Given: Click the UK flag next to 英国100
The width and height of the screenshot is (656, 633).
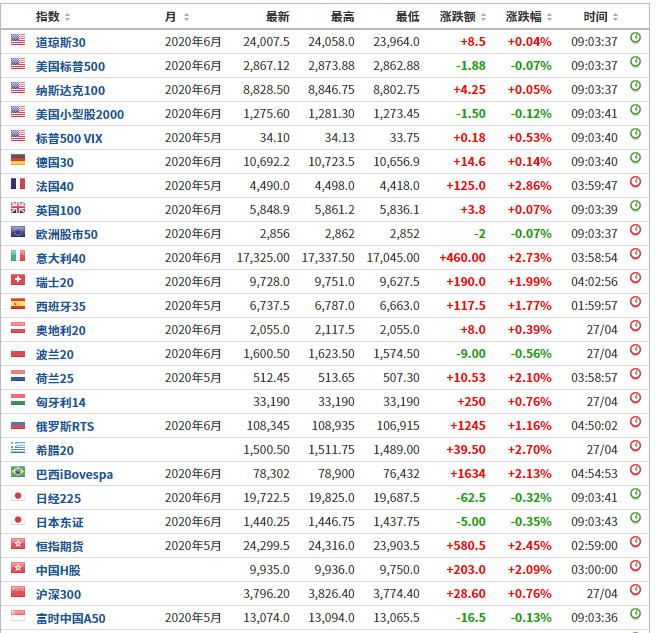Looking at the screenshot, I should pos(18,208).
